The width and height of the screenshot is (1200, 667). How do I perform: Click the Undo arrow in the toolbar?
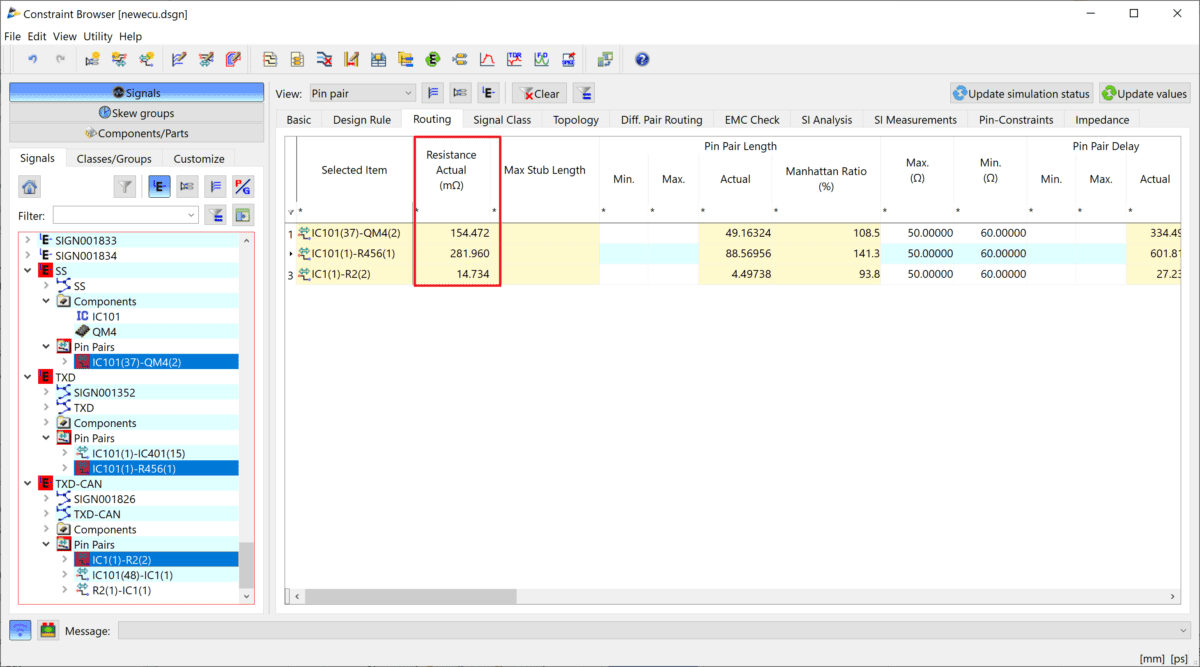tap(32, 60)
